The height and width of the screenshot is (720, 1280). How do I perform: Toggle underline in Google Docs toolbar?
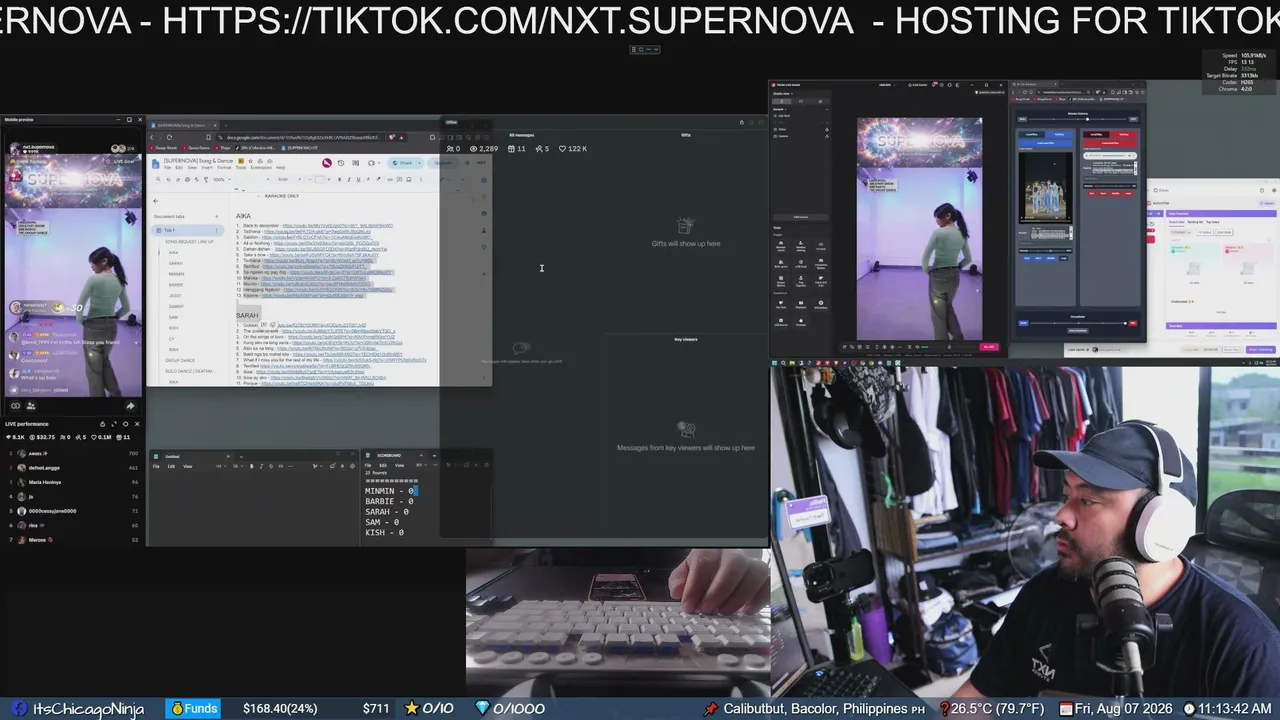pyautogui.click(x=356, y=180)
